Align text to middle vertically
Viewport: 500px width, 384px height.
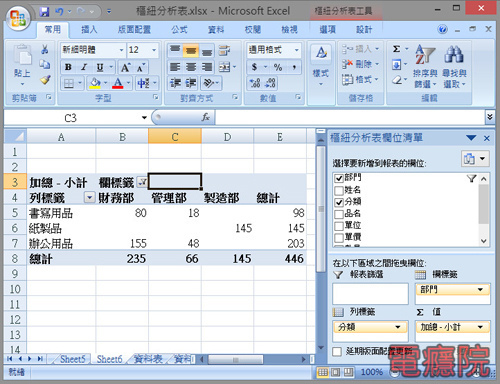pyautogui.click(x=191, y=50)
